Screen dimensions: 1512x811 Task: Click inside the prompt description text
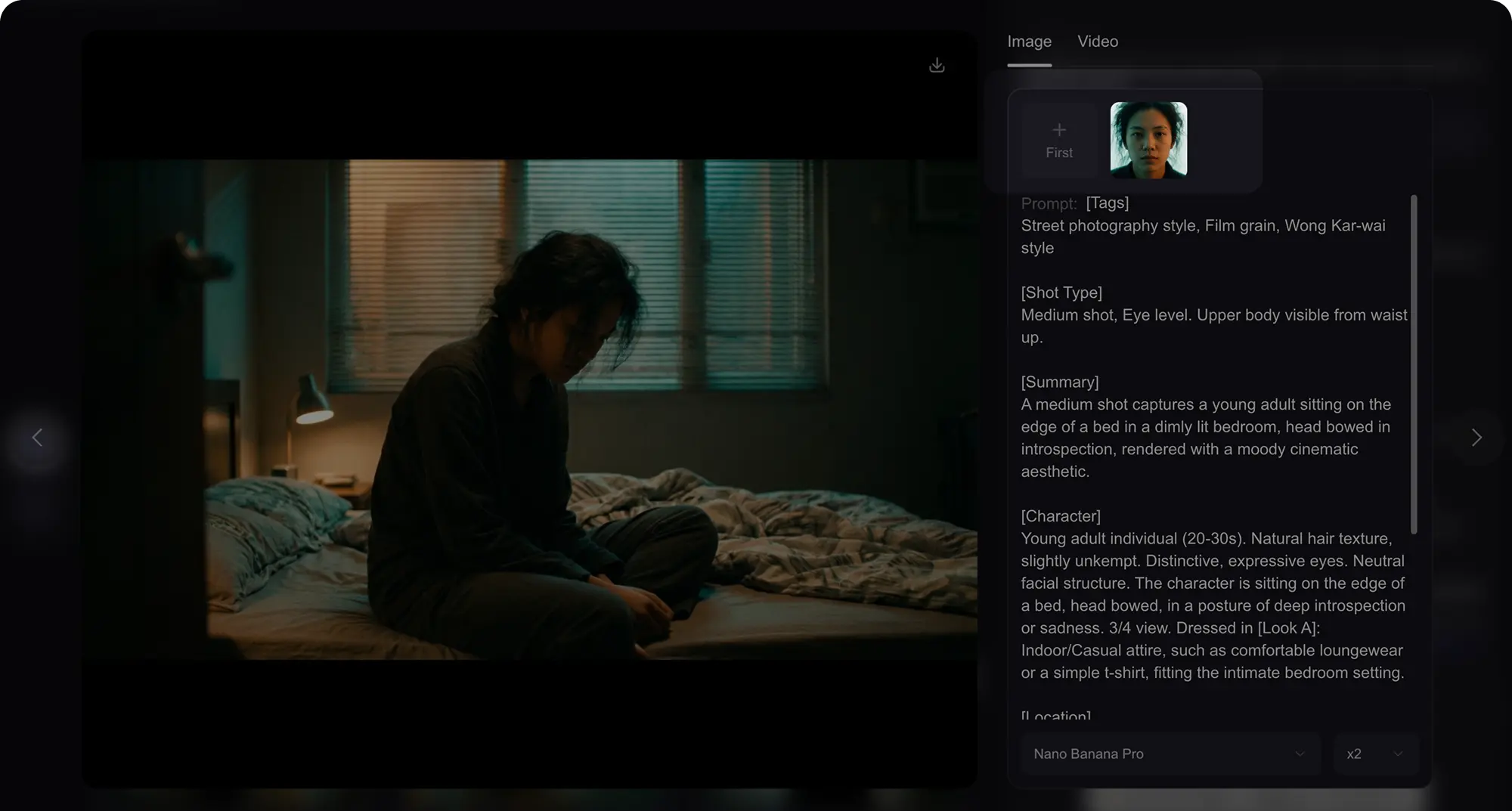(1210, 437)
